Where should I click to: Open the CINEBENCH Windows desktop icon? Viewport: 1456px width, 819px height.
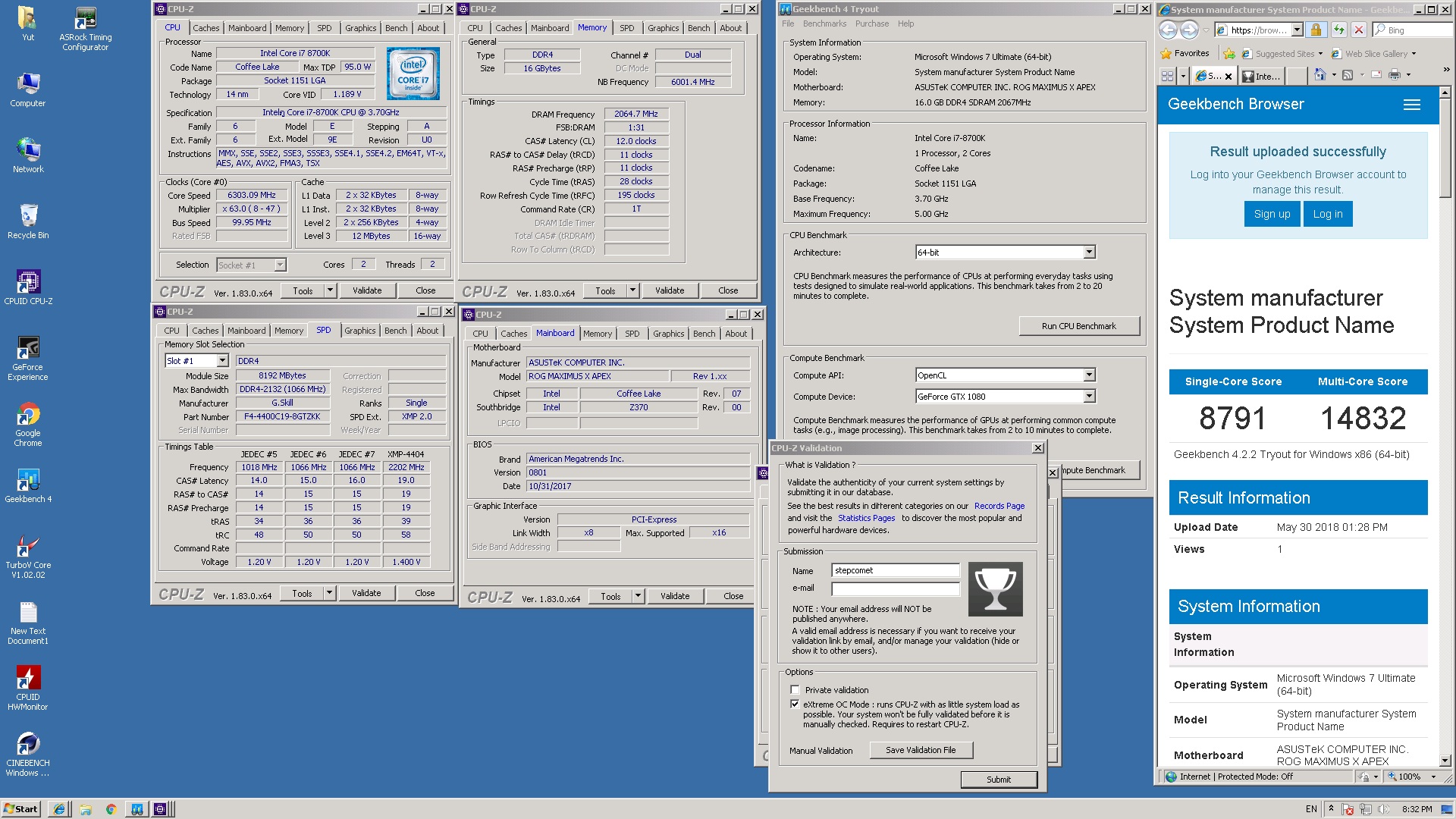(x=28, y=755)
